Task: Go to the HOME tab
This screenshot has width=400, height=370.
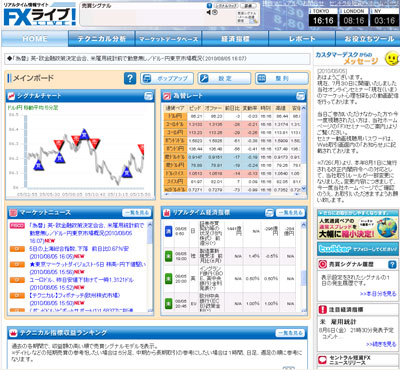Action: [35, 39]
